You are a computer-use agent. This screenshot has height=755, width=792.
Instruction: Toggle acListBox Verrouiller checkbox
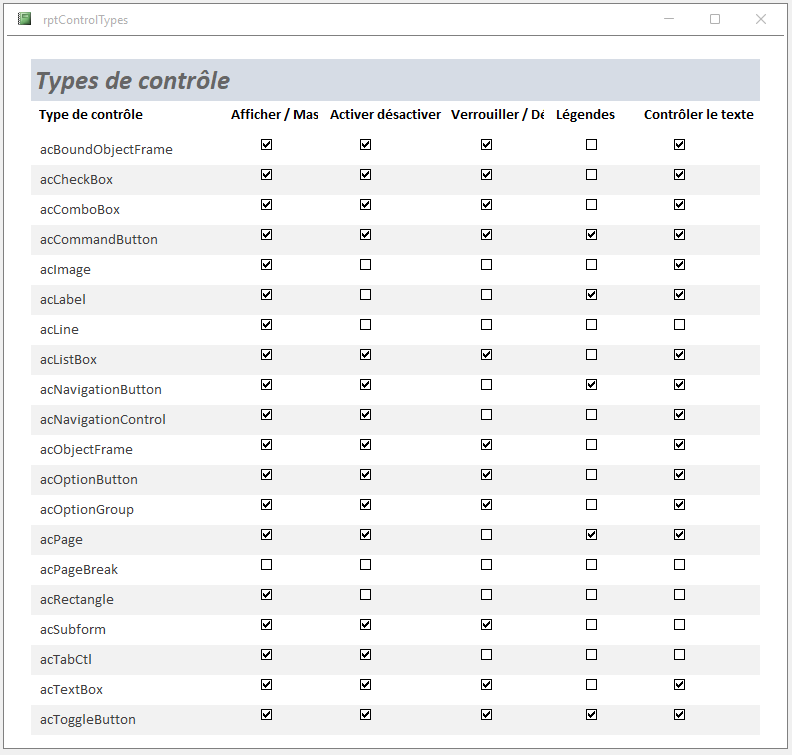pos(486,355)
